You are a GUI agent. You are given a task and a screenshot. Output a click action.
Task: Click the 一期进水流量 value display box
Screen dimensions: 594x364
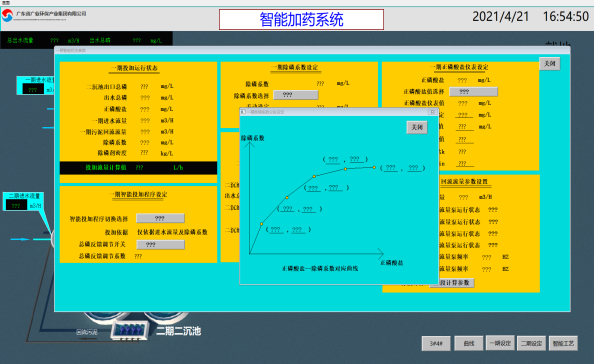33,89
